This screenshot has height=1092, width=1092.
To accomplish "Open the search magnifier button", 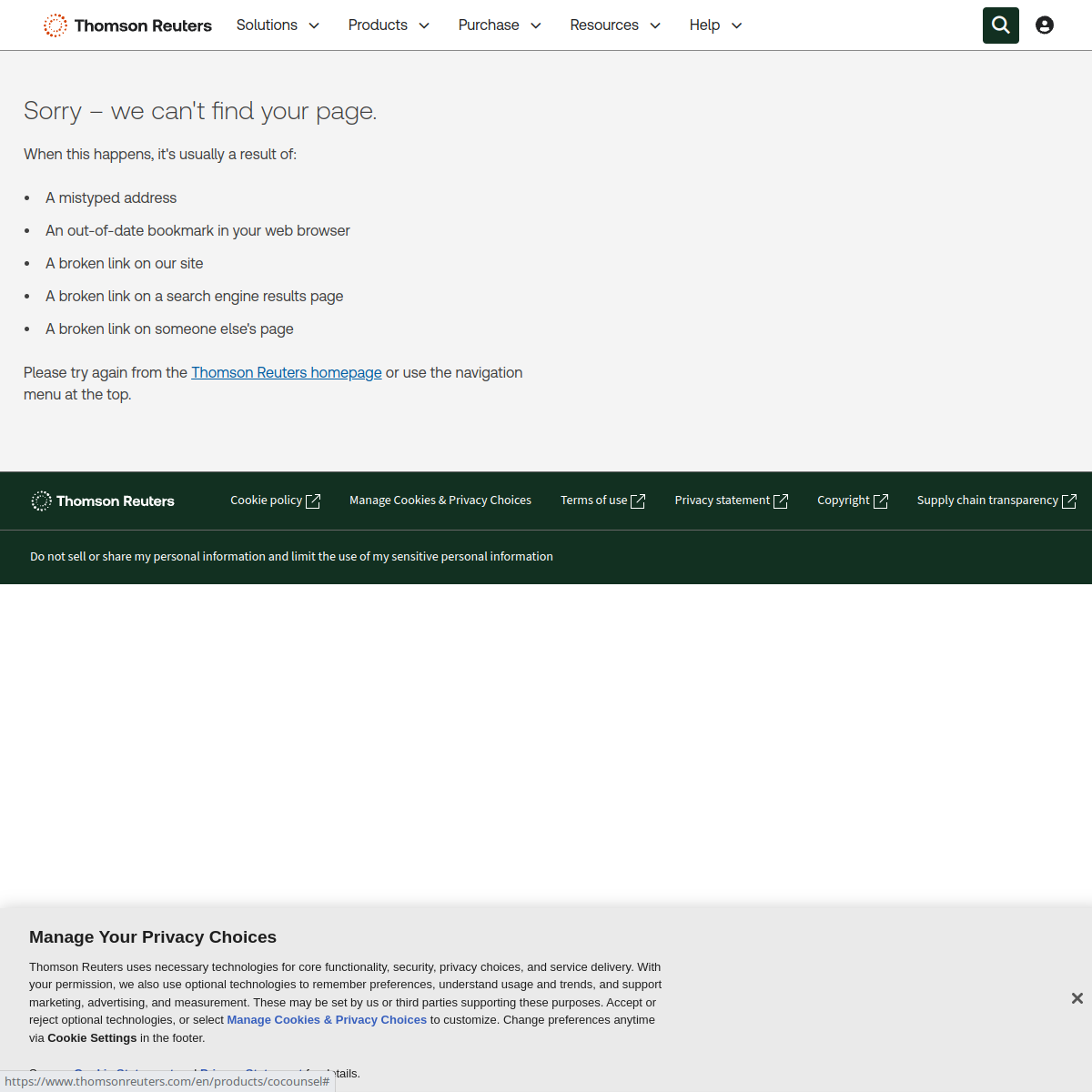I will tap(1001, 25).
